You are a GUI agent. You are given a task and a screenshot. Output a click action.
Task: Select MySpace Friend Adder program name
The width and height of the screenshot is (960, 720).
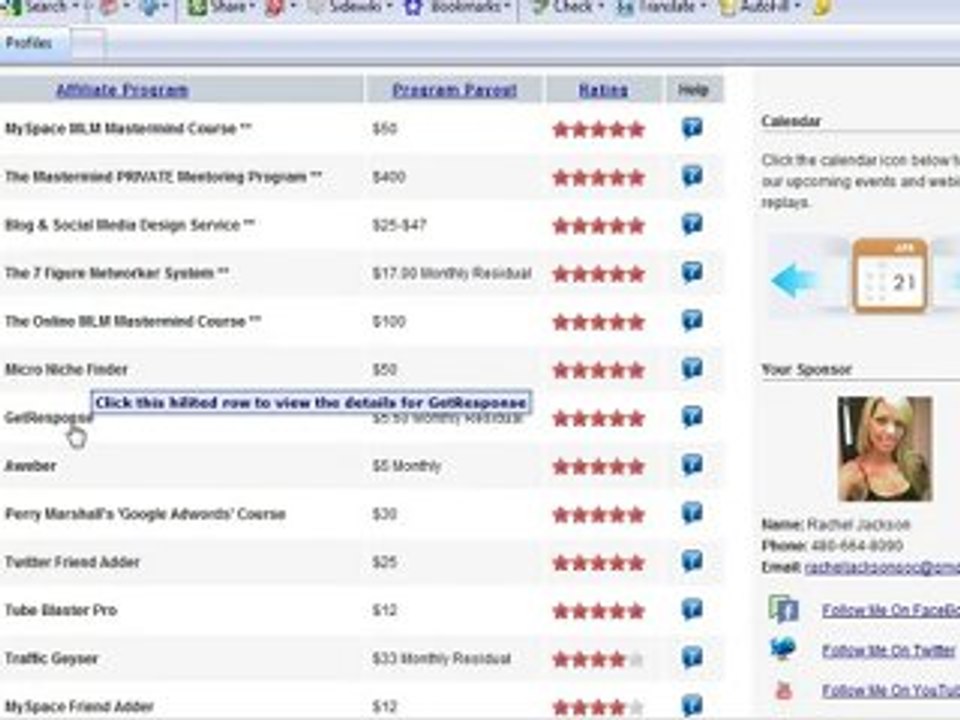(79, 707)
